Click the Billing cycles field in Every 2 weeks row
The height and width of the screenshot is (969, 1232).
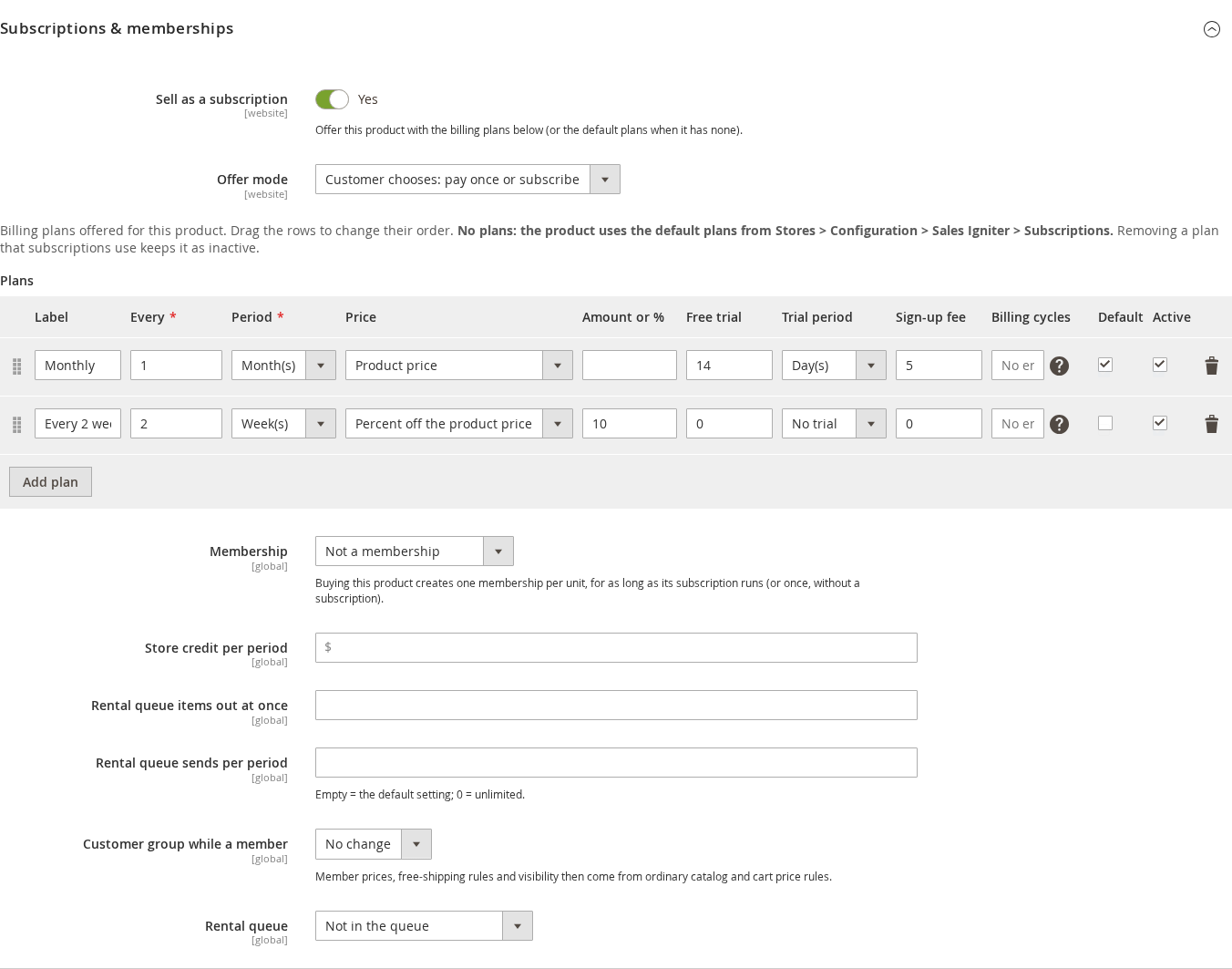[1018, 424]
